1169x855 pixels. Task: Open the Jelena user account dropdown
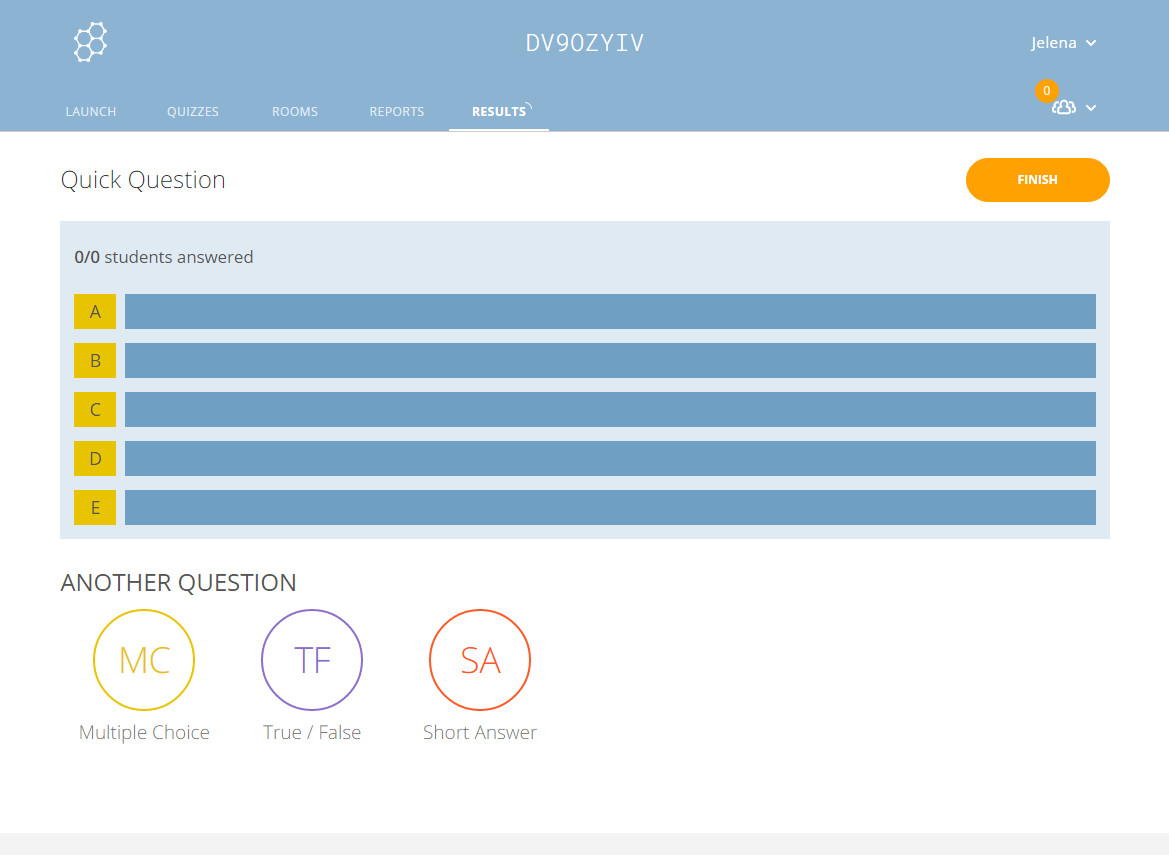pyautogui.click(x=1063, y=43)
